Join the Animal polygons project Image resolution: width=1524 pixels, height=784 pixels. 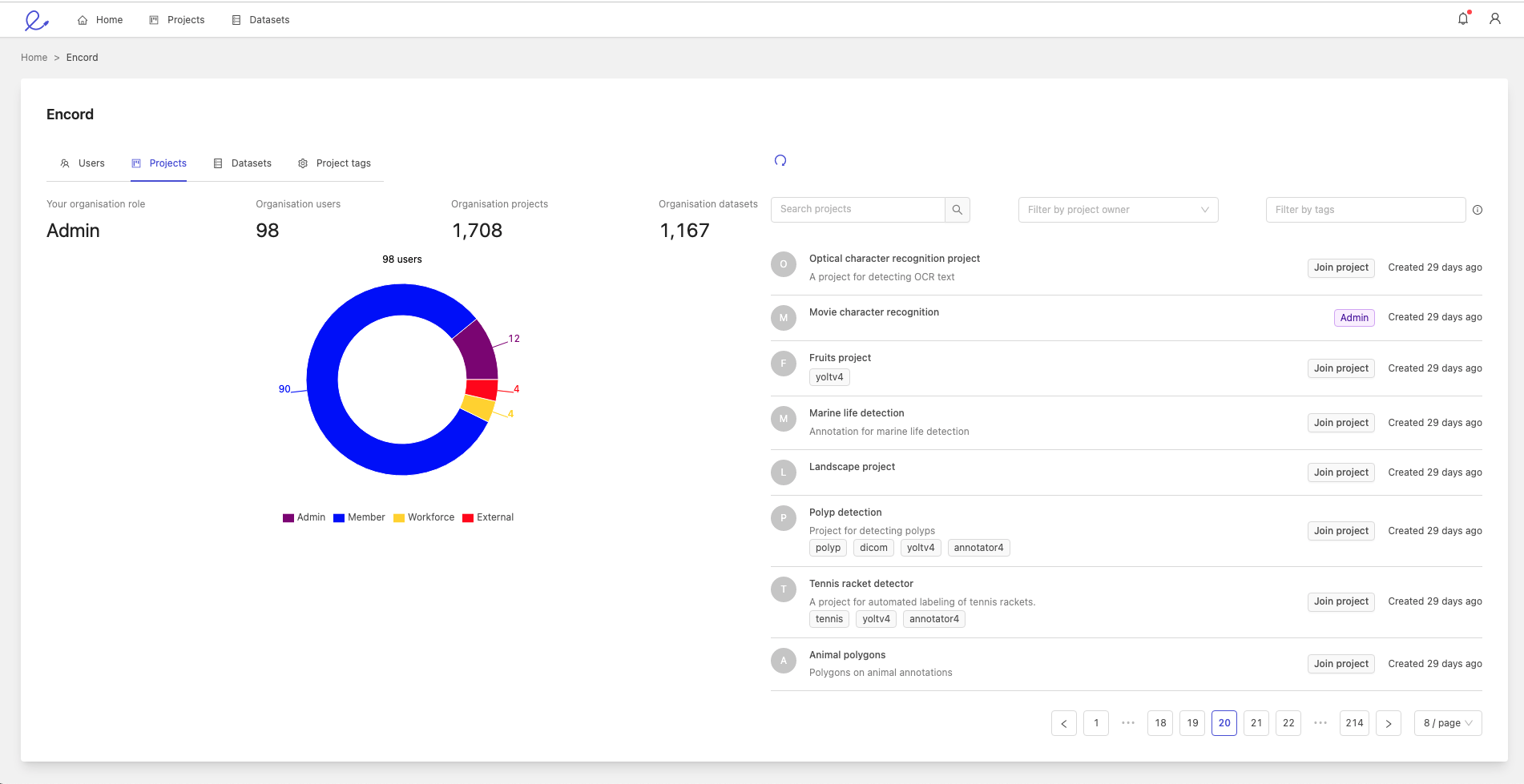(x=1341, y=664)
